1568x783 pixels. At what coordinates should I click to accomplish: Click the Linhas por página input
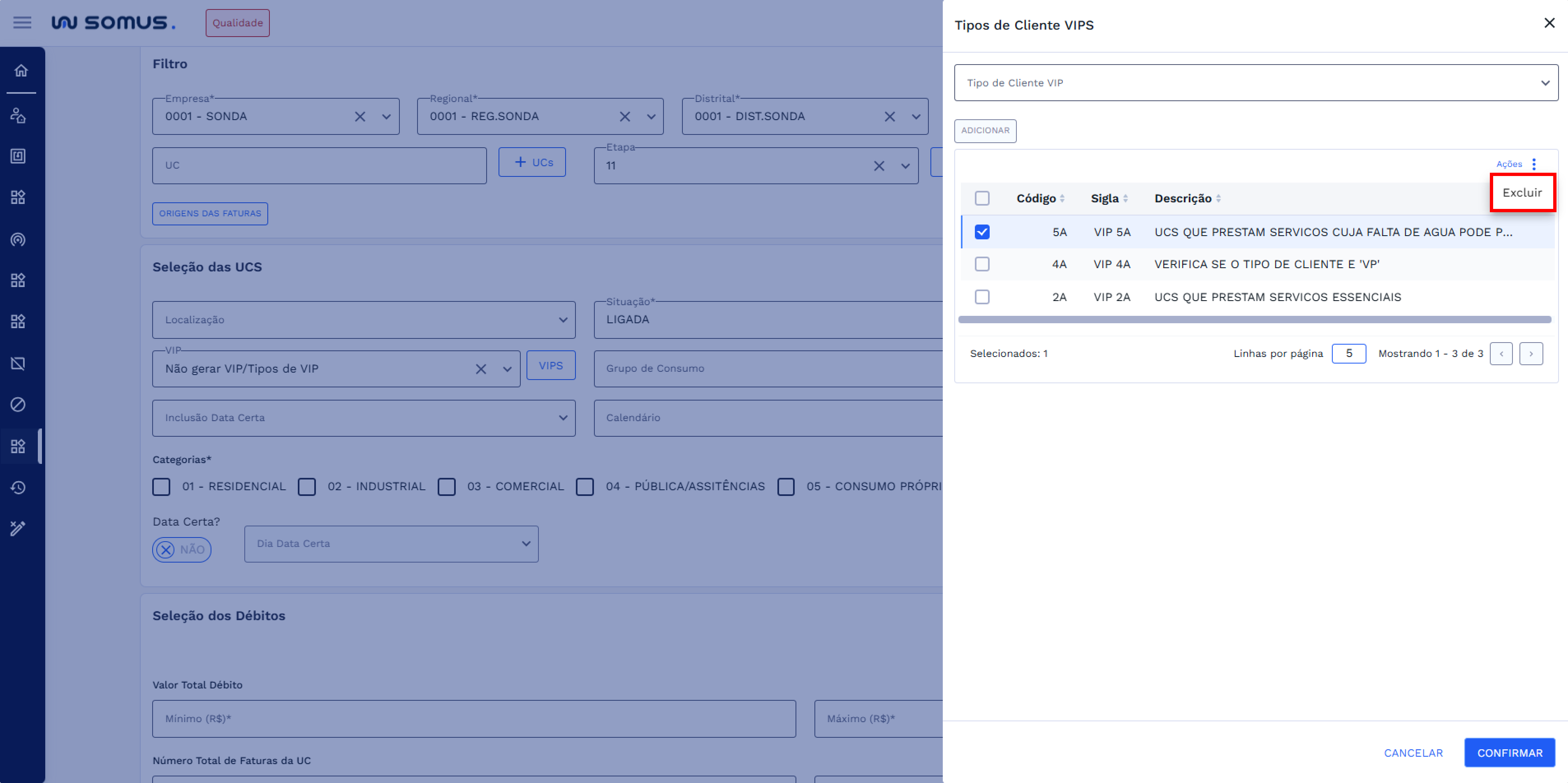[x=1348, y=354]
